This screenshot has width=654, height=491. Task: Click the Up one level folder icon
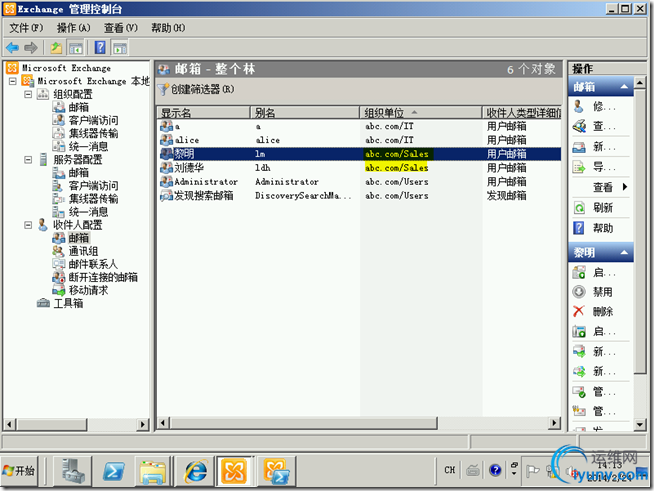point(56,48)
